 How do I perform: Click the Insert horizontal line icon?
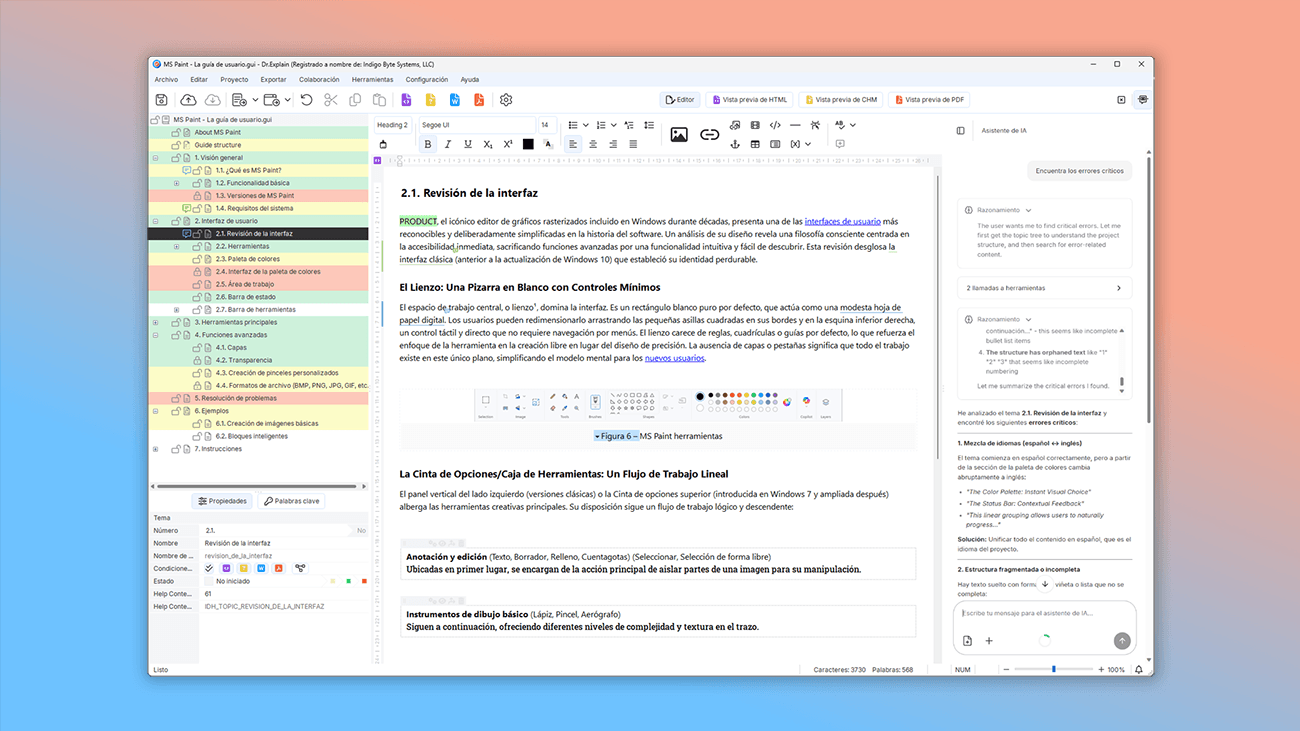coord(795,125)
